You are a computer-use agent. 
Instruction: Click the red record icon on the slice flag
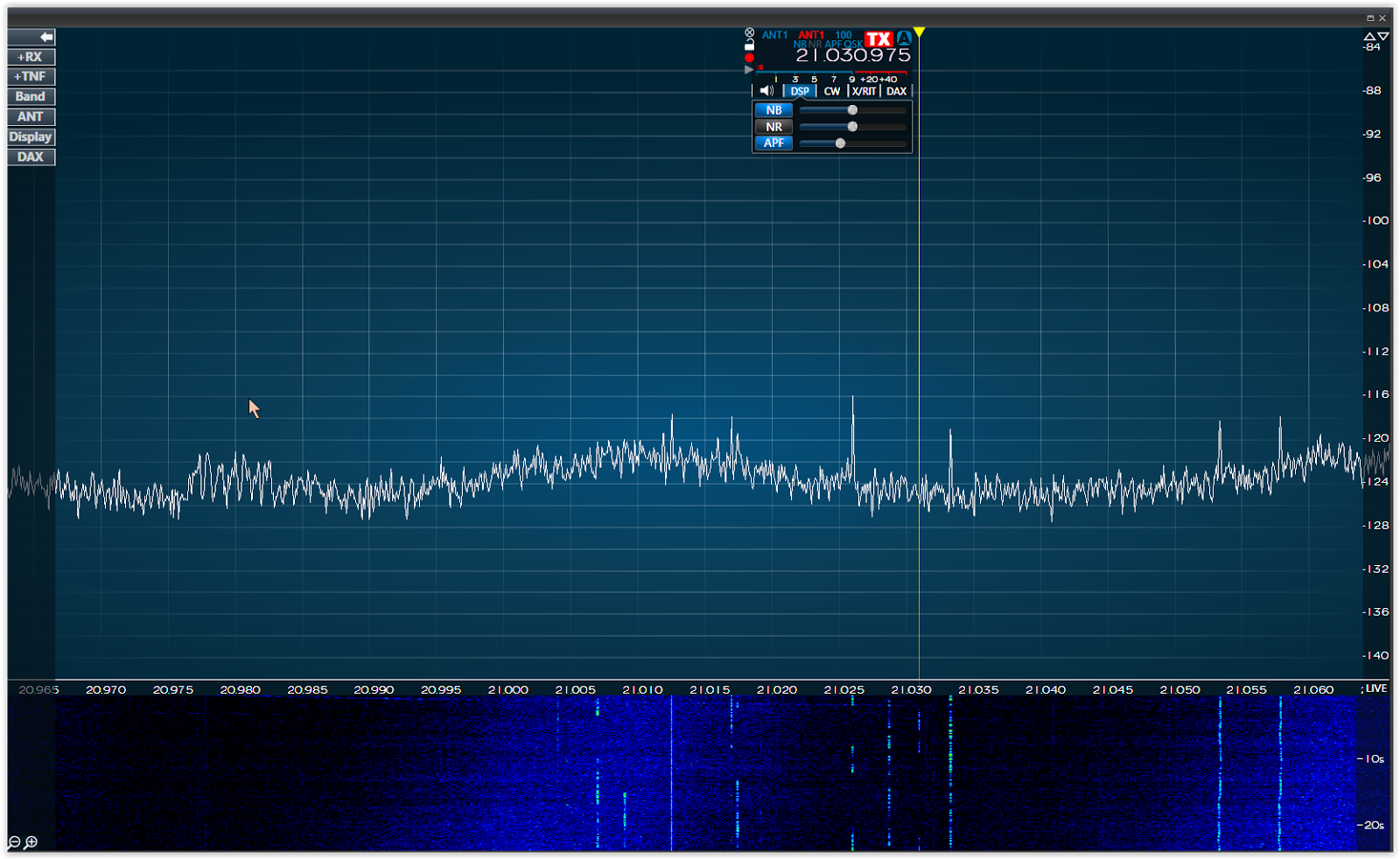[749, 57]
